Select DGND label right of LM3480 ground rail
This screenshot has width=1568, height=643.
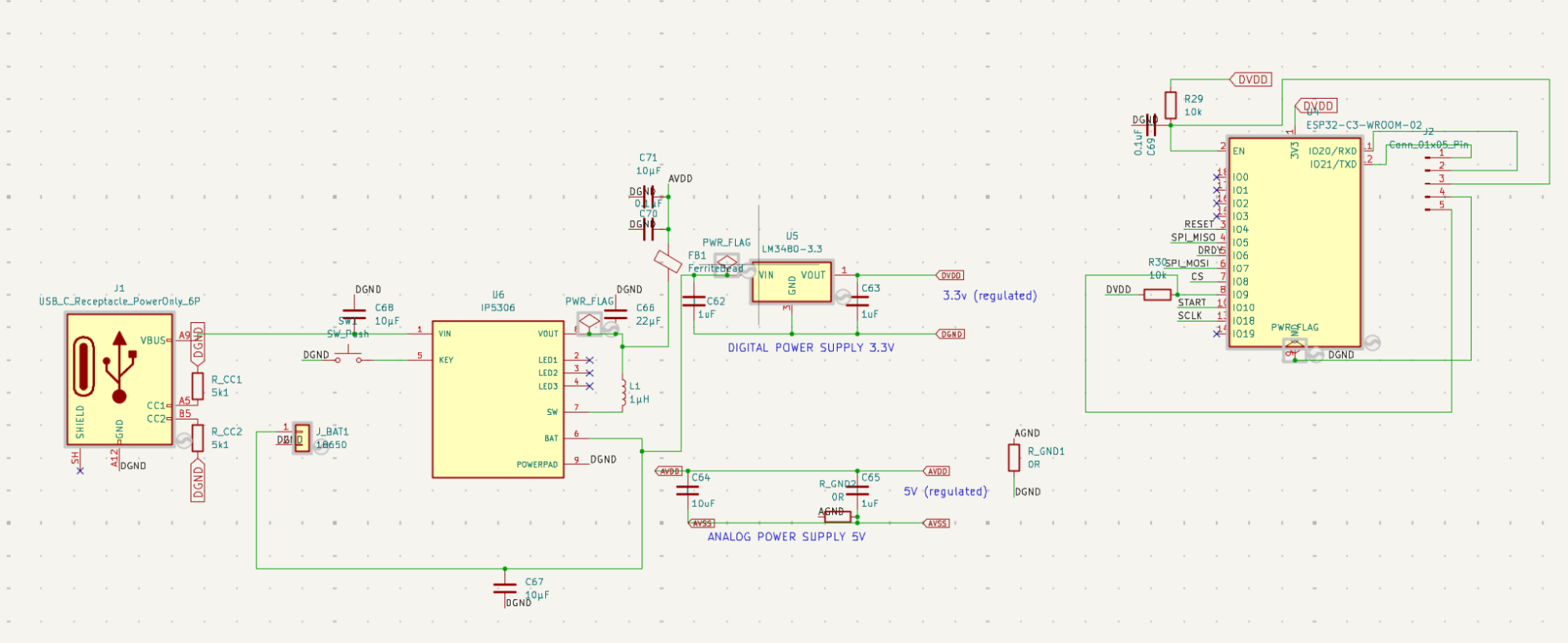coord(950,334)
